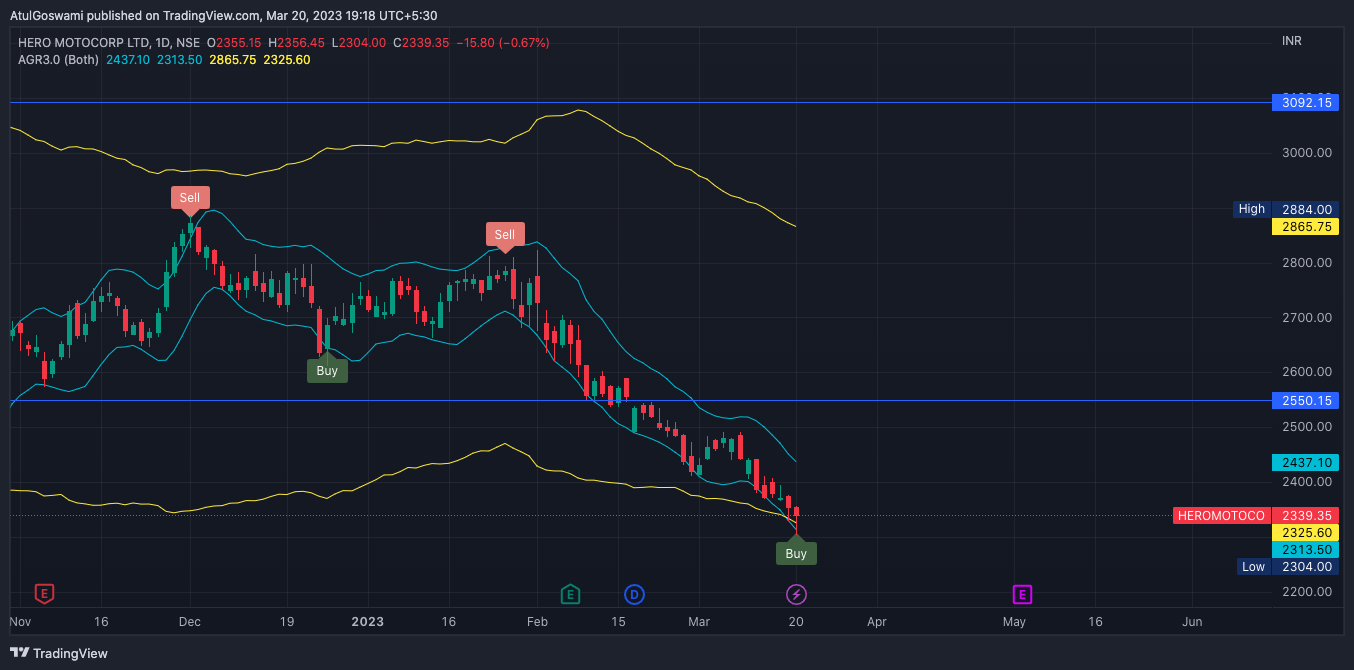Click the INR currency label
This screenshot has height=670, width=1354.
(x=1292, y=41)
